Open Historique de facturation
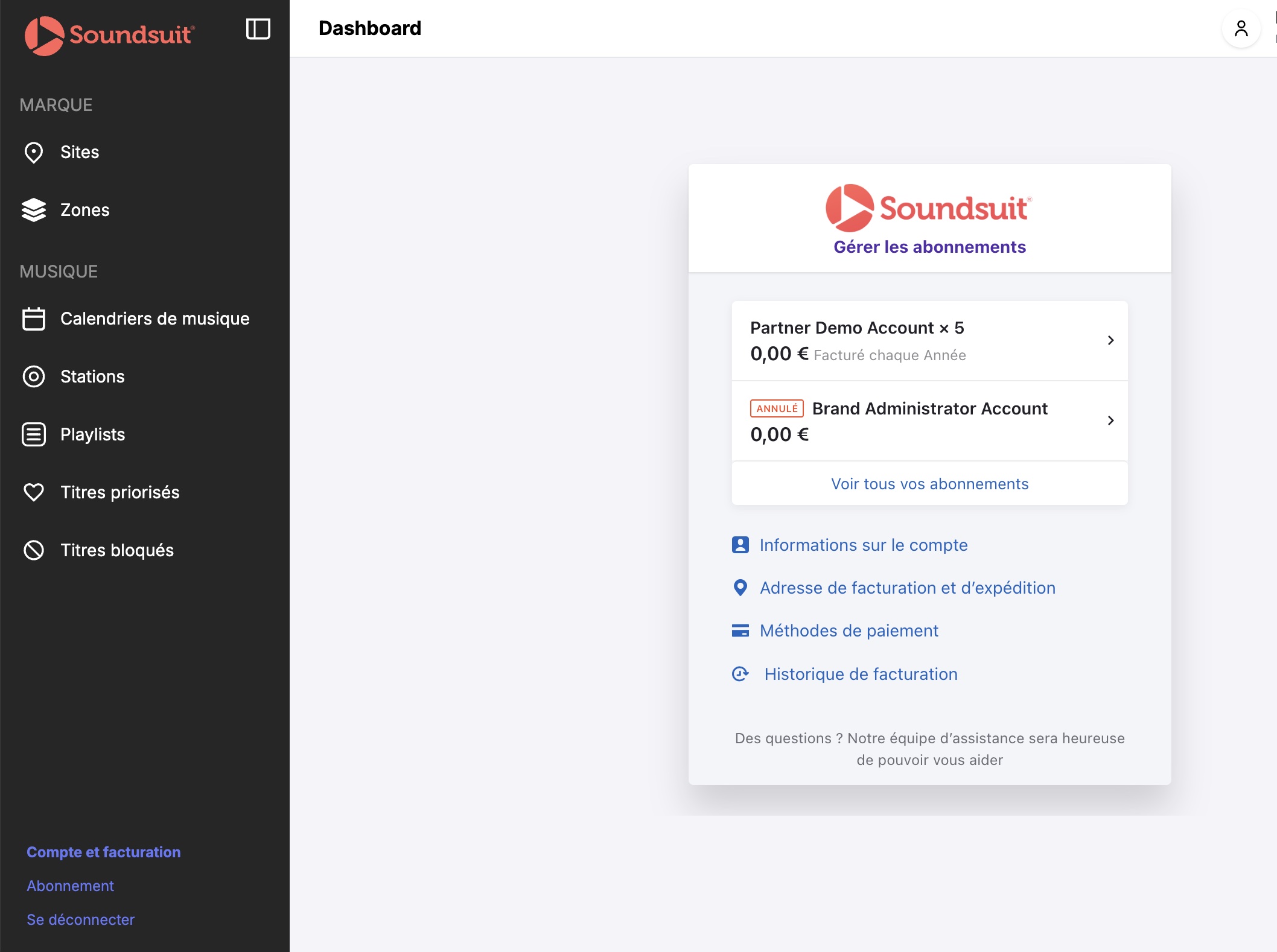The height and width of the screenshot is (952, 1277). [861, 674]
